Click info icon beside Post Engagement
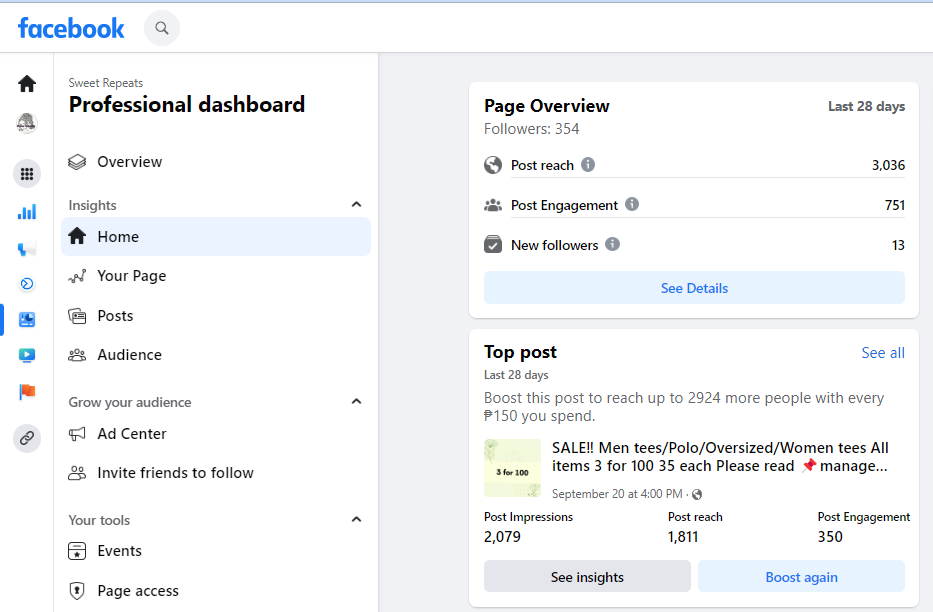 click(632, 205)
